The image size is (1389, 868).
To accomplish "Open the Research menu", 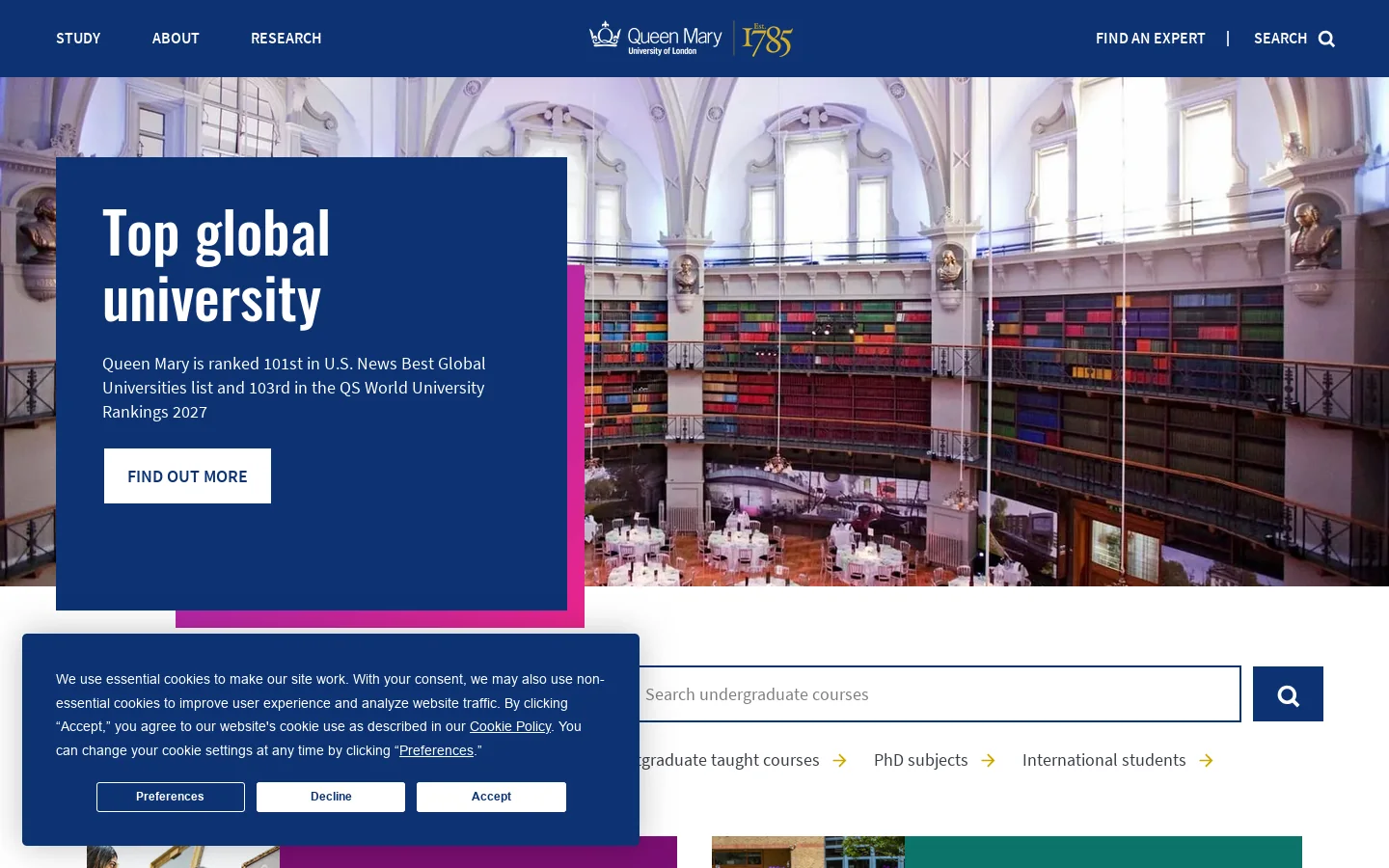I will click(x=286, y=39).
